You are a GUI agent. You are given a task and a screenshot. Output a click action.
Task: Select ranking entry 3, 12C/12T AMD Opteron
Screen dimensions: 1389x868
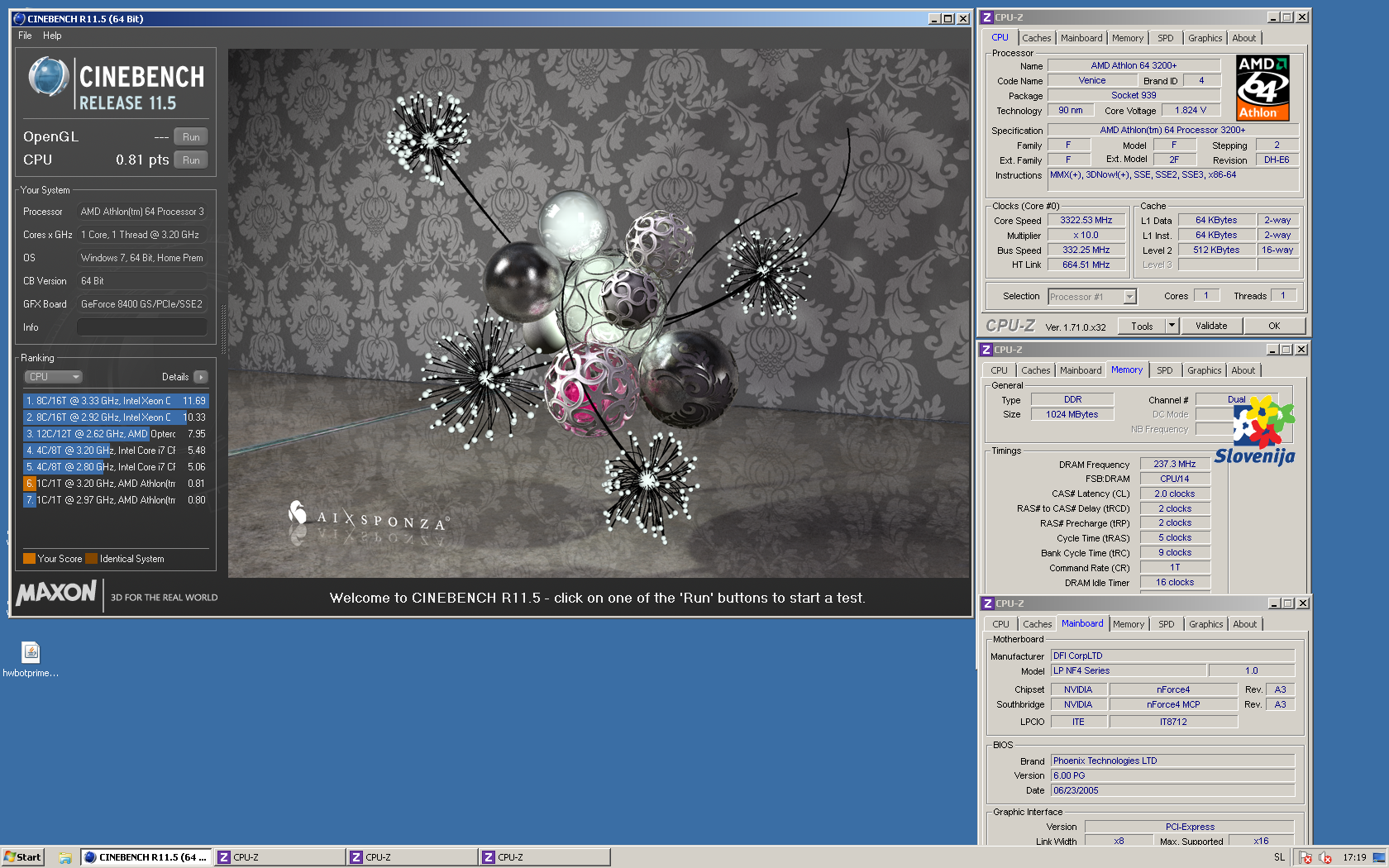(x=116, y=434)
